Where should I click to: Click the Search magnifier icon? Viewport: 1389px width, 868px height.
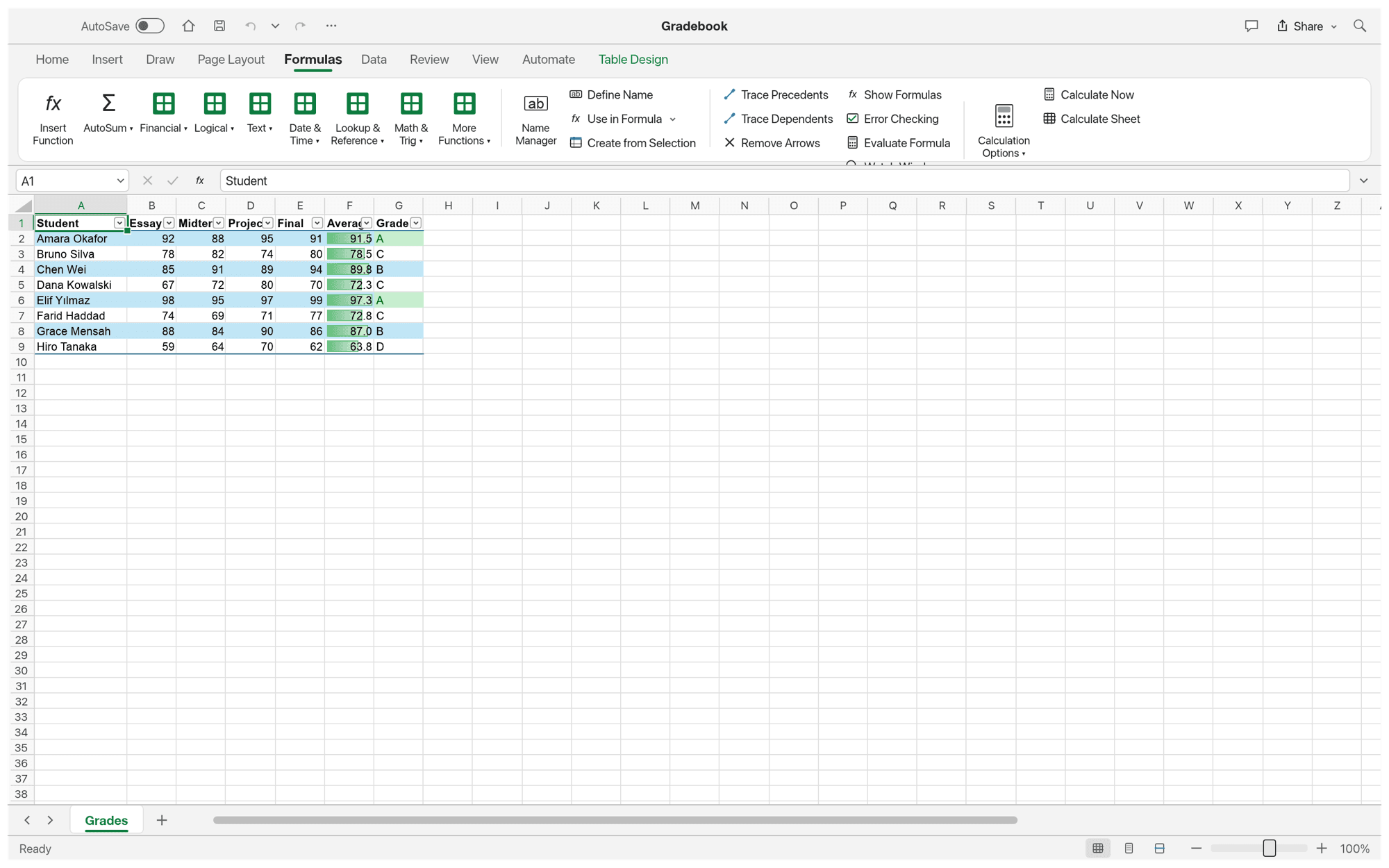(1360, 26)
